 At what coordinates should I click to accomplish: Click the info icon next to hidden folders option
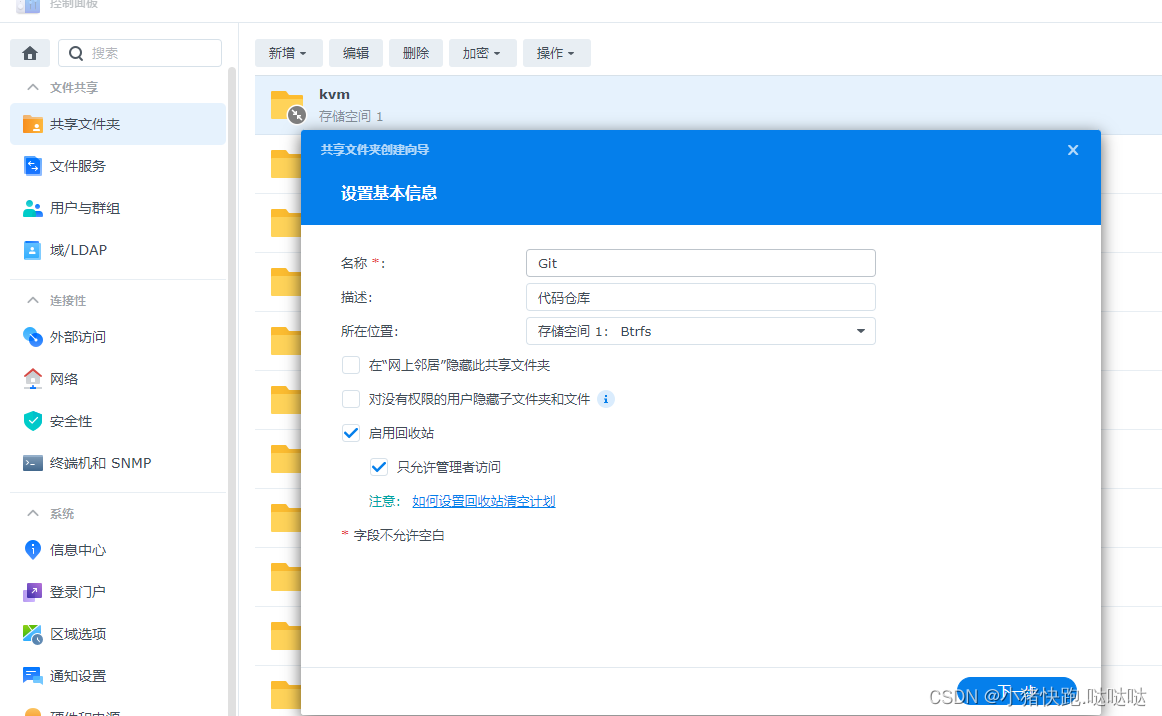[605, 399]
